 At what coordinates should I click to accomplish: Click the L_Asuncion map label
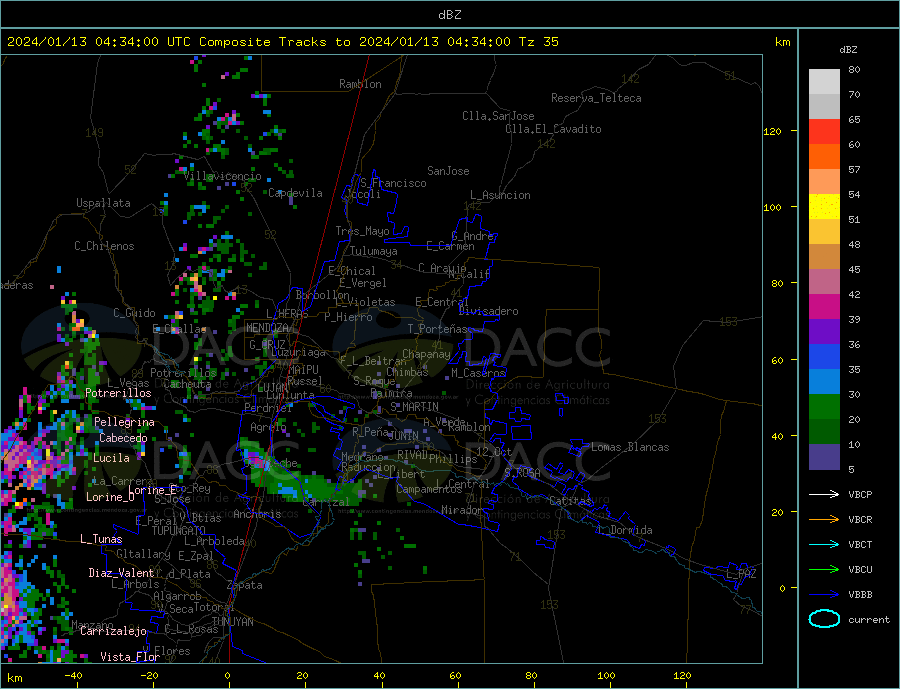[x=501, y=195]
